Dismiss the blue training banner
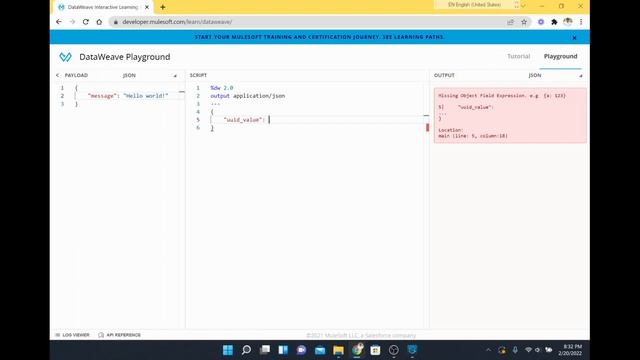 tap(574, 38)
